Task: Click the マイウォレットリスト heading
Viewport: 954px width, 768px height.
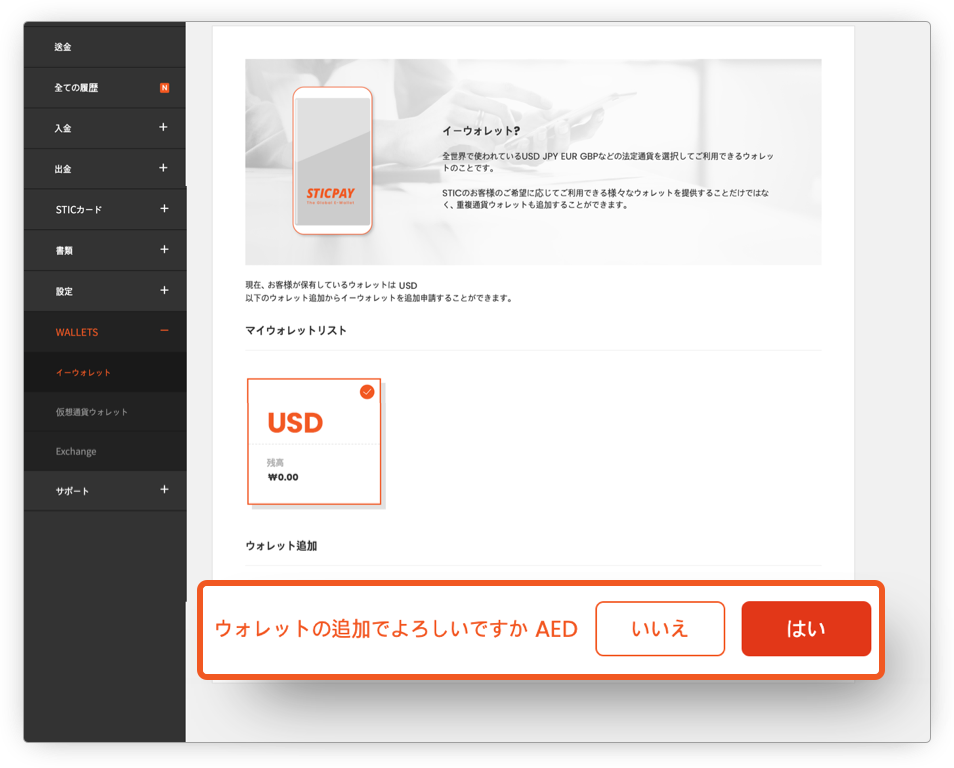Action: [296, 330]
